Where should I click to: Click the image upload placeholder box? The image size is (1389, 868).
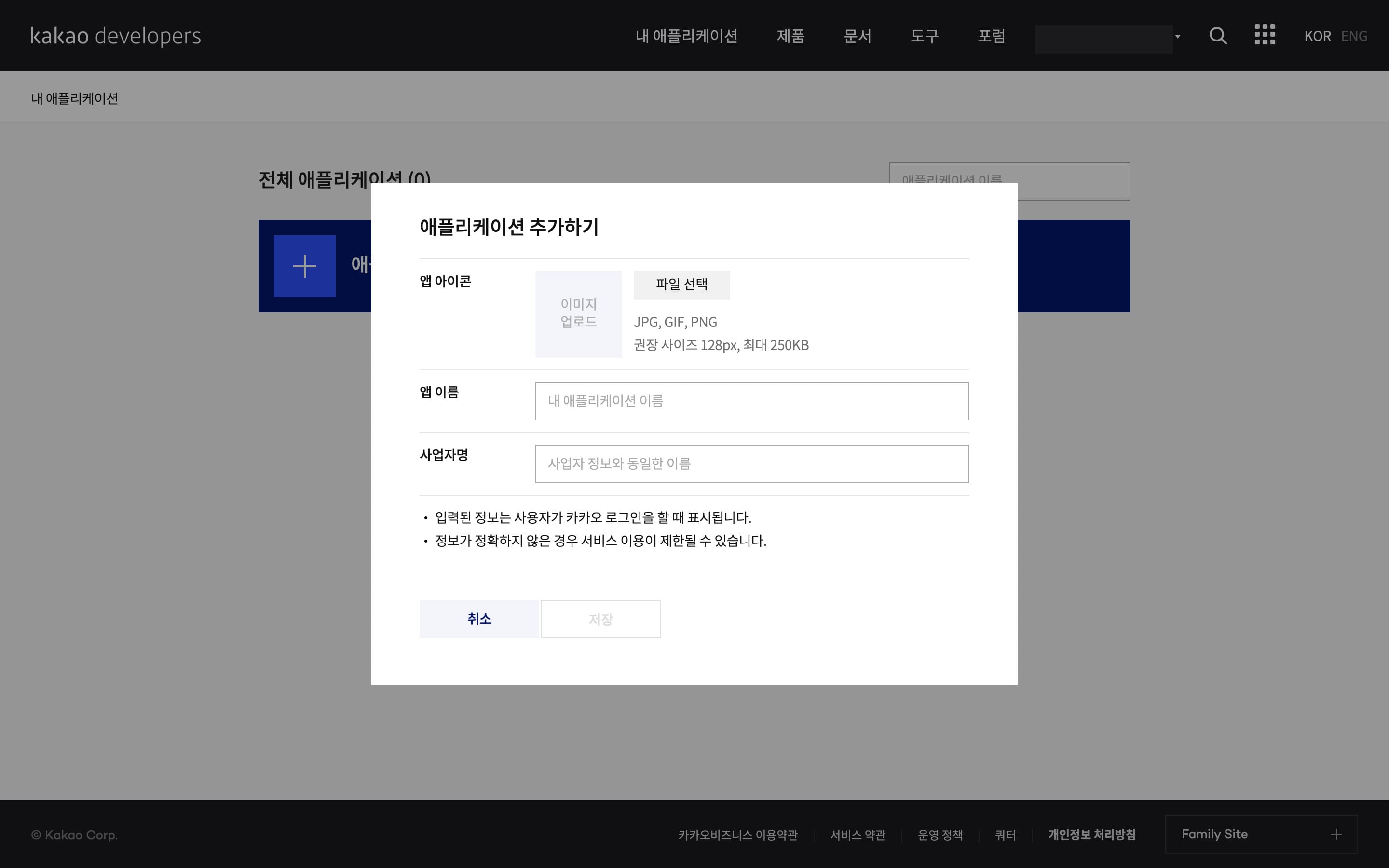[578, 314]
